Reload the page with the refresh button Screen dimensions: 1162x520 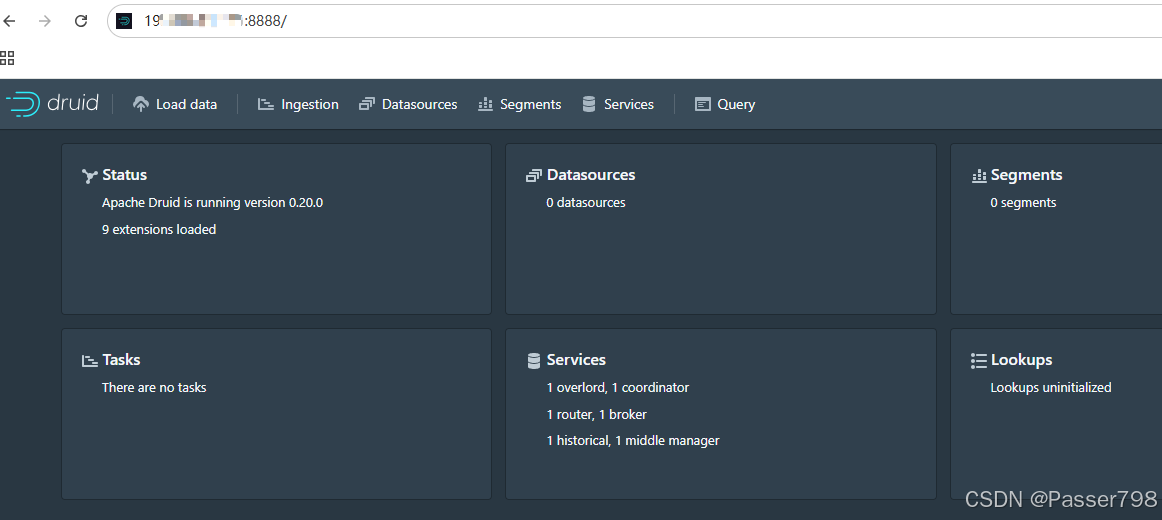[82, 21]
